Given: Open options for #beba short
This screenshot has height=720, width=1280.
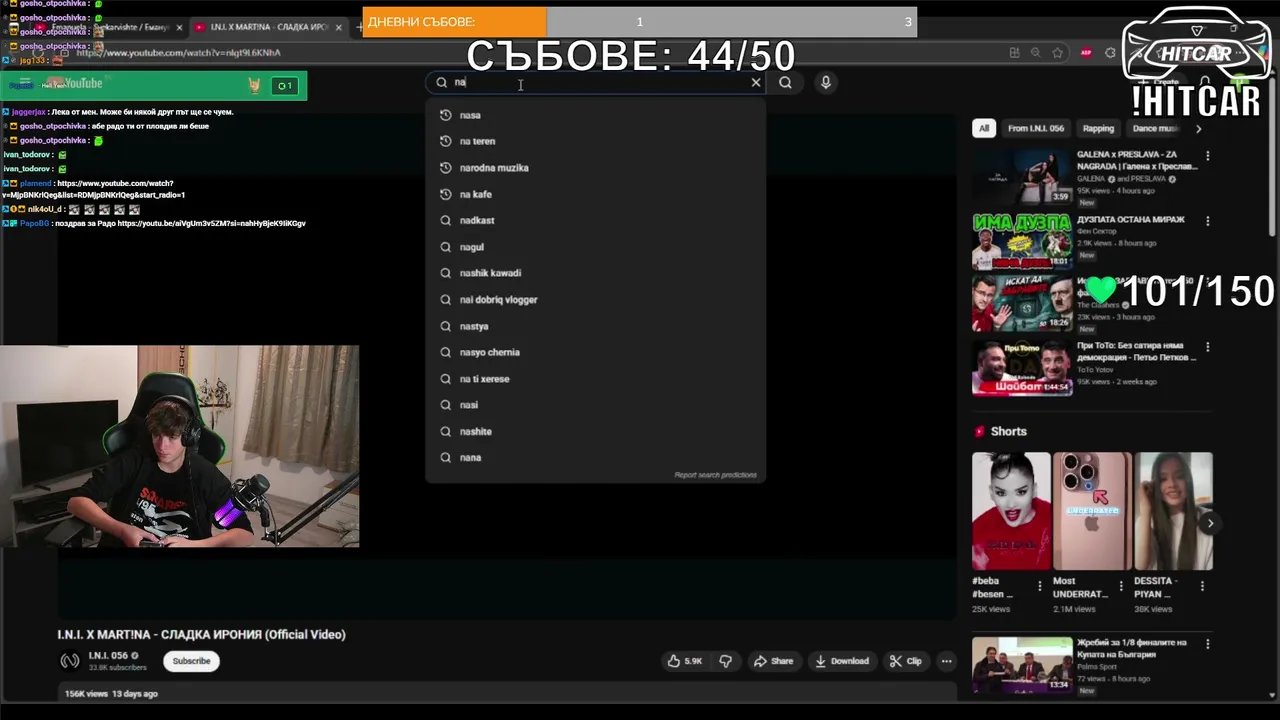Looking at the screenshot, I should [x=1039, y=586].
